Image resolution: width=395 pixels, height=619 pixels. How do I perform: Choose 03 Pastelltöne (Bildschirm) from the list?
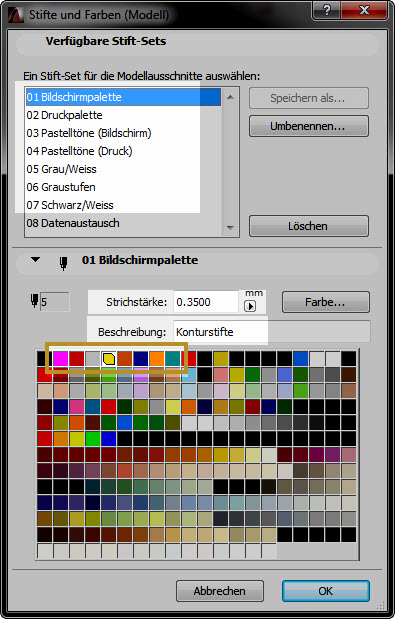[123, 133]
